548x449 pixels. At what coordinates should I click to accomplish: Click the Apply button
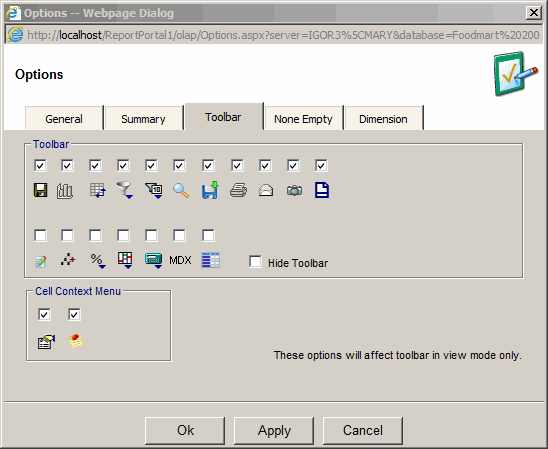[274, 430]
